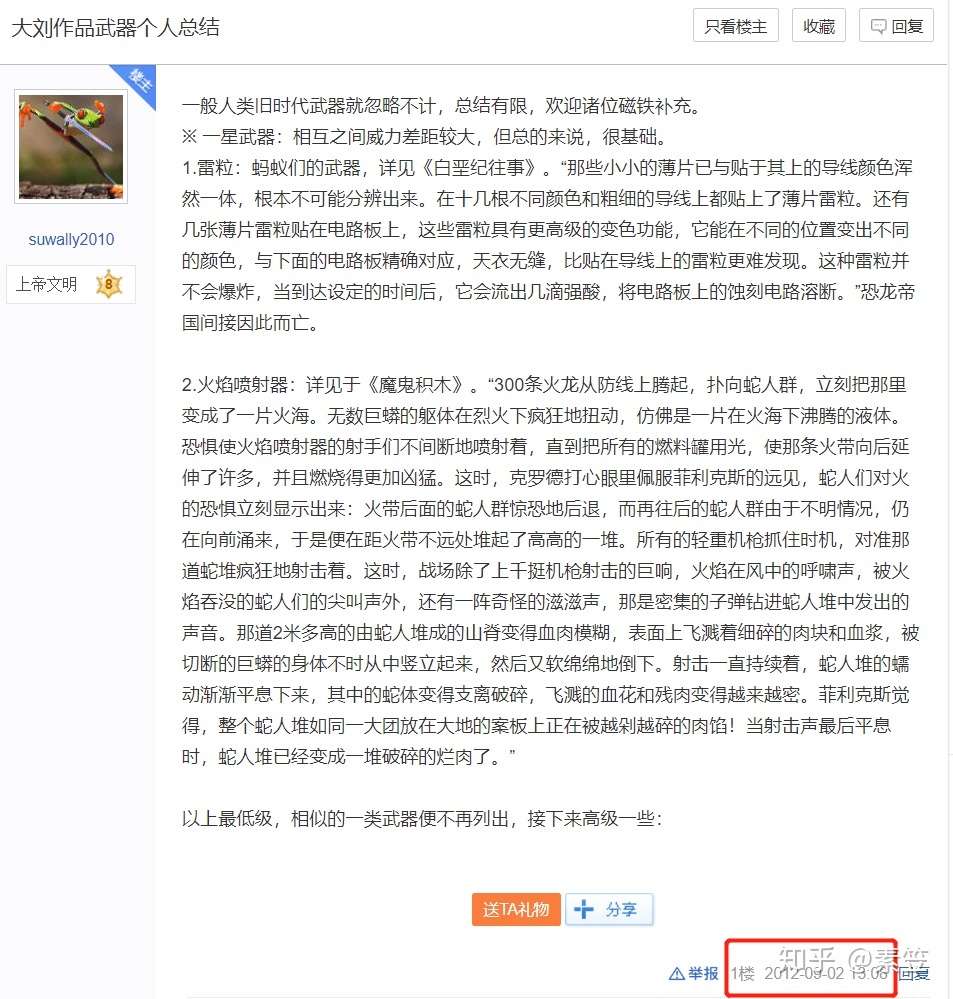Click the 1楼 floor number label
Viewport: 953px width, 999px height.
pyautogui.click(x=741, y=973)
